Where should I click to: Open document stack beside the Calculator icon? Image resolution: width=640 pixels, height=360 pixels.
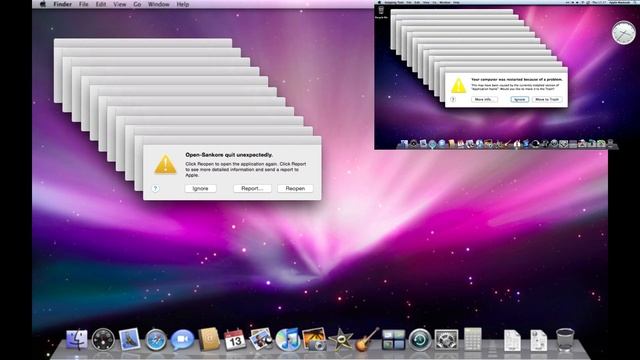[x=512, y=340]
